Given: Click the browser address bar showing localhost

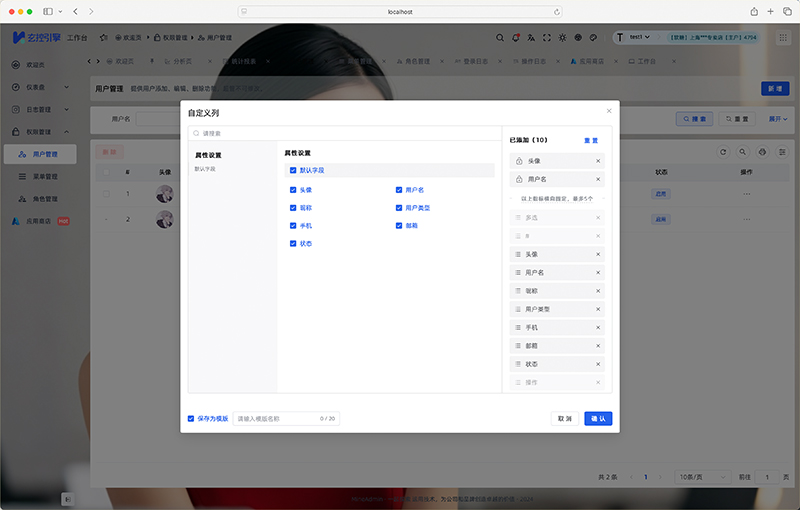Looking at the screenshot, I should coord(400,11).
